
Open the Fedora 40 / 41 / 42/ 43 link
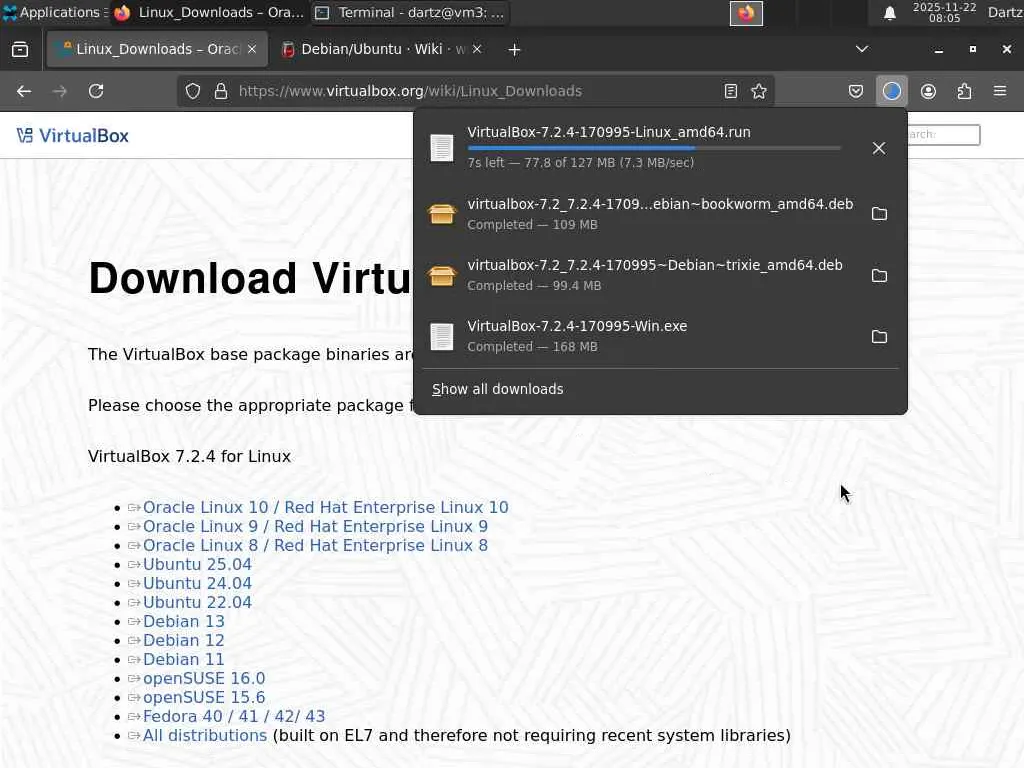click(234, 716)
